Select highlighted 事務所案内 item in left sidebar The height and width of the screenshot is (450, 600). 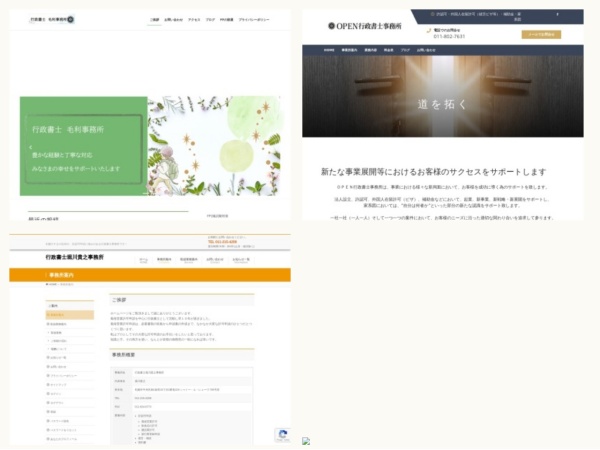point(70,315)
